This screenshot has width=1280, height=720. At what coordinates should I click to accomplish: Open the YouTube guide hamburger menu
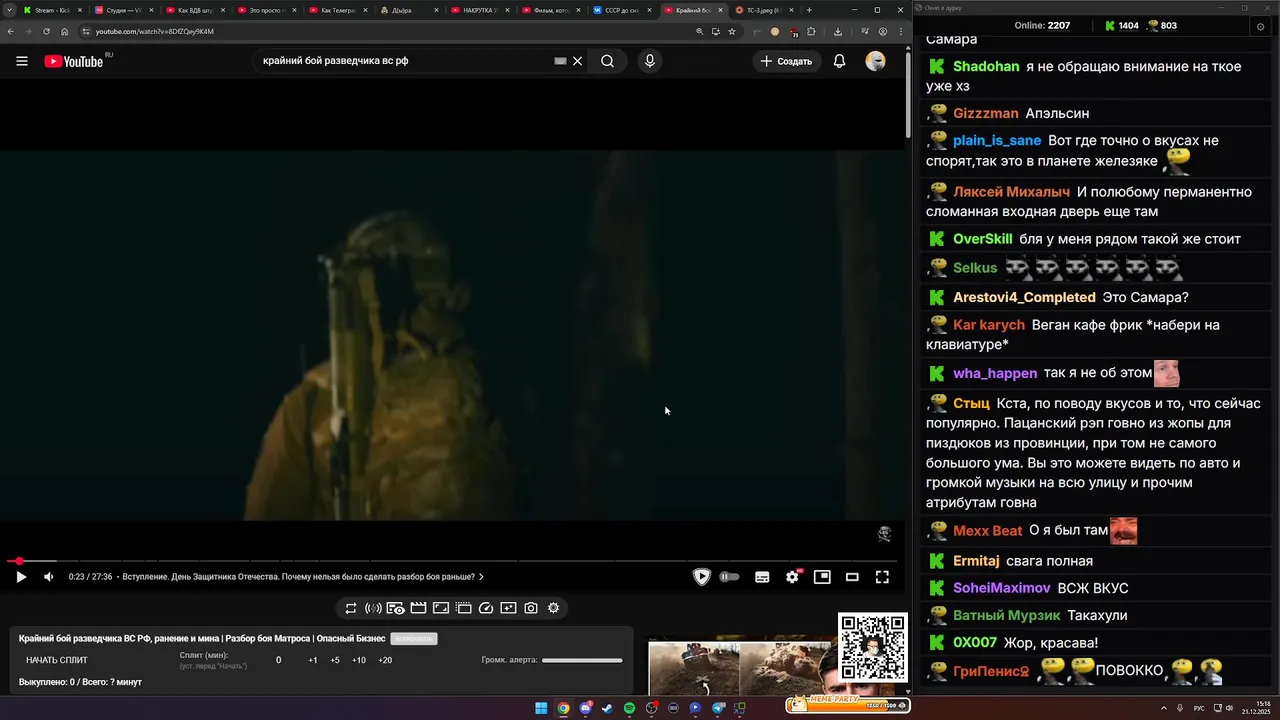[22, 61]
